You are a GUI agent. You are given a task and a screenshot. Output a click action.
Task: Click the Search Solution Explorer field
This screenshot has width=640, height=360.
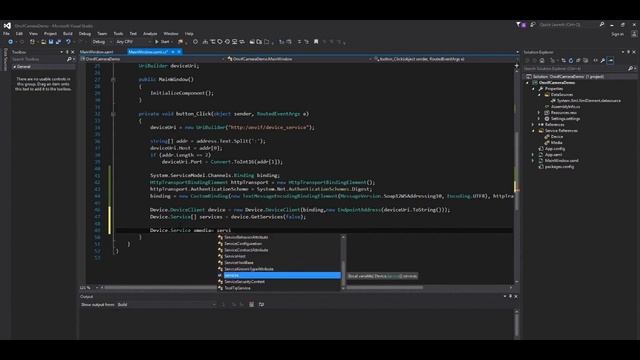[576, 69]
